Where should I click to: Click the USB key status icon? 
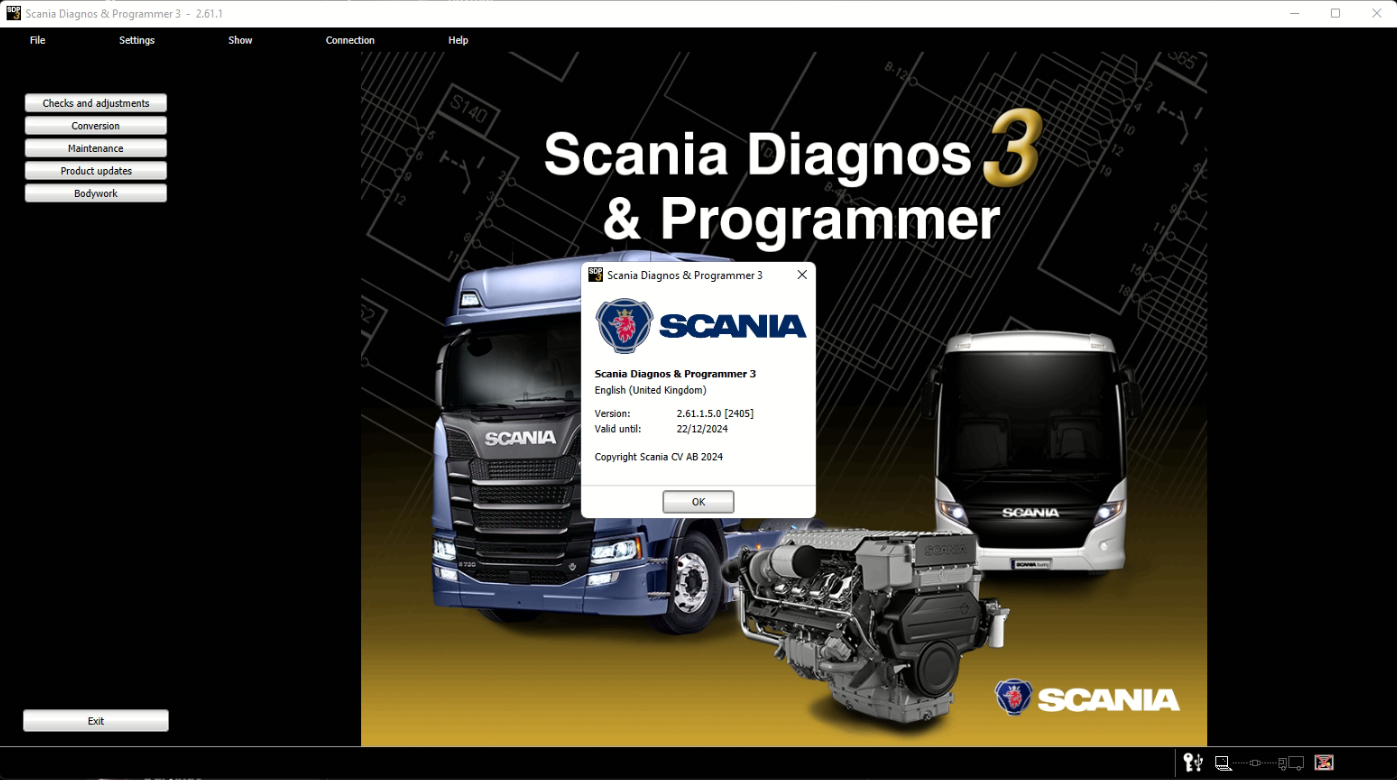[1193, 763]
